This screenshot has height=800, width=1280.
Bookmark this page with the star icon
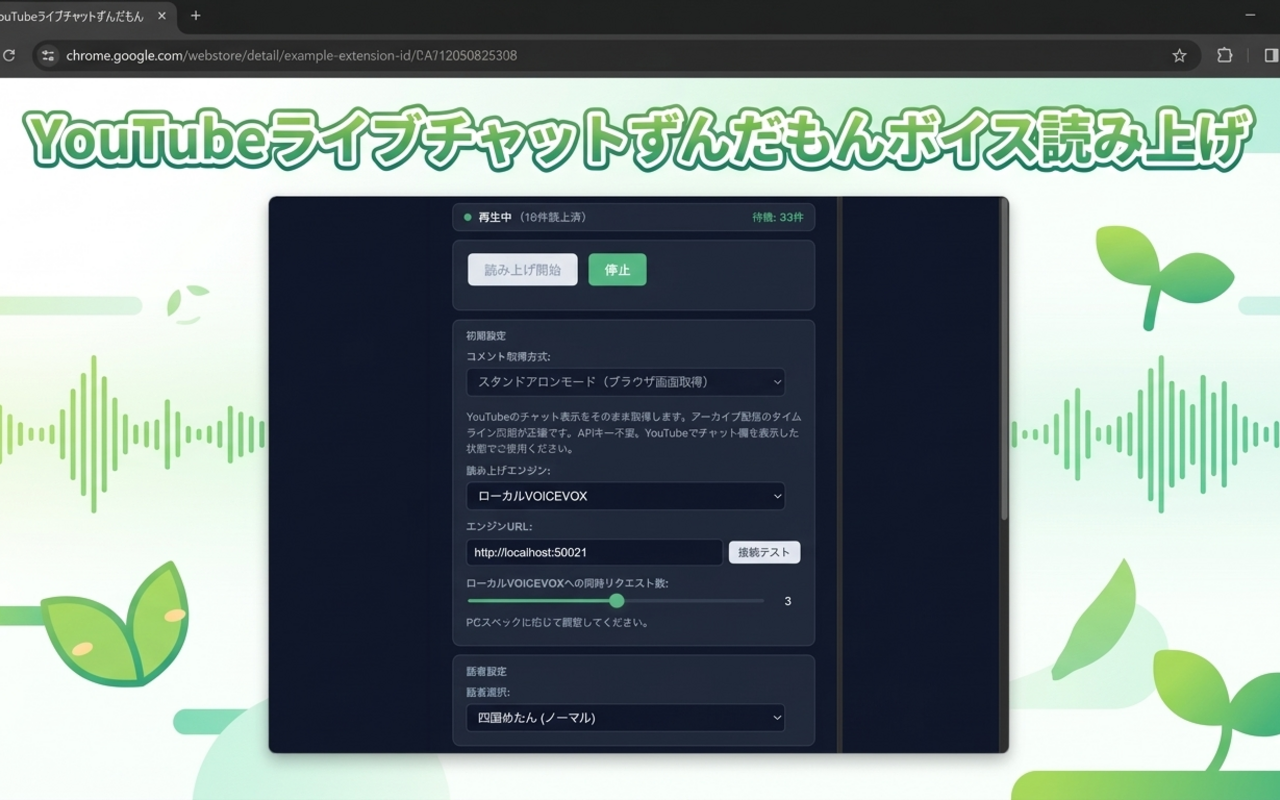click(1179, 56)
